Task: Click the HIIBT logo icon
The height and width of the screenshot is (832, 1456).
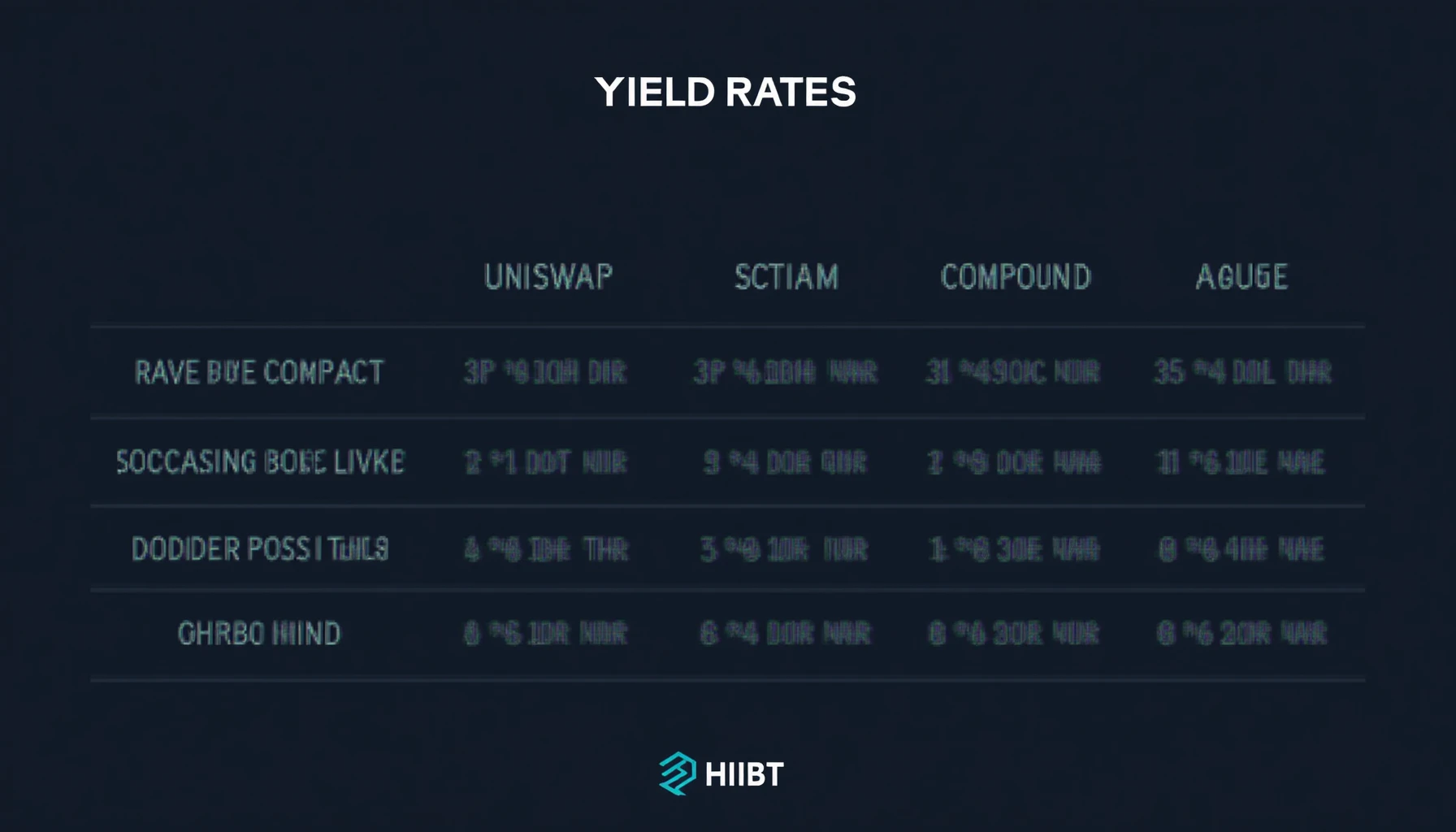Action: tap(677, 773)
